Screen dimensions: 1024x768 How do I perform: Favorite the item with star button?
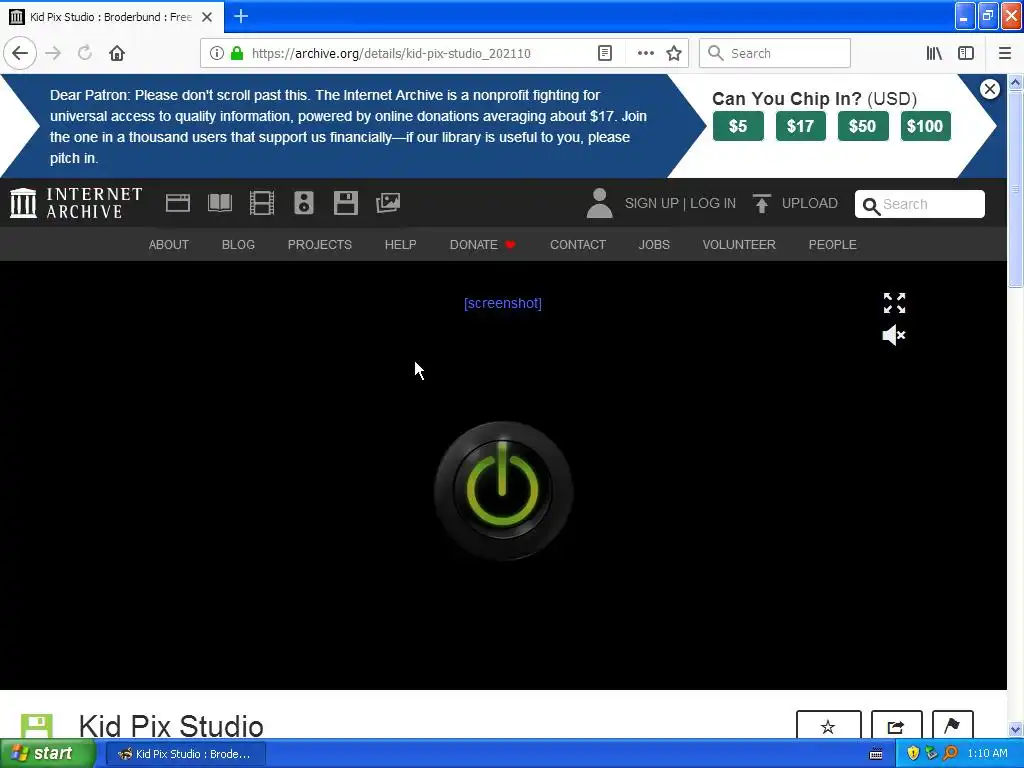tap(828, 726)
